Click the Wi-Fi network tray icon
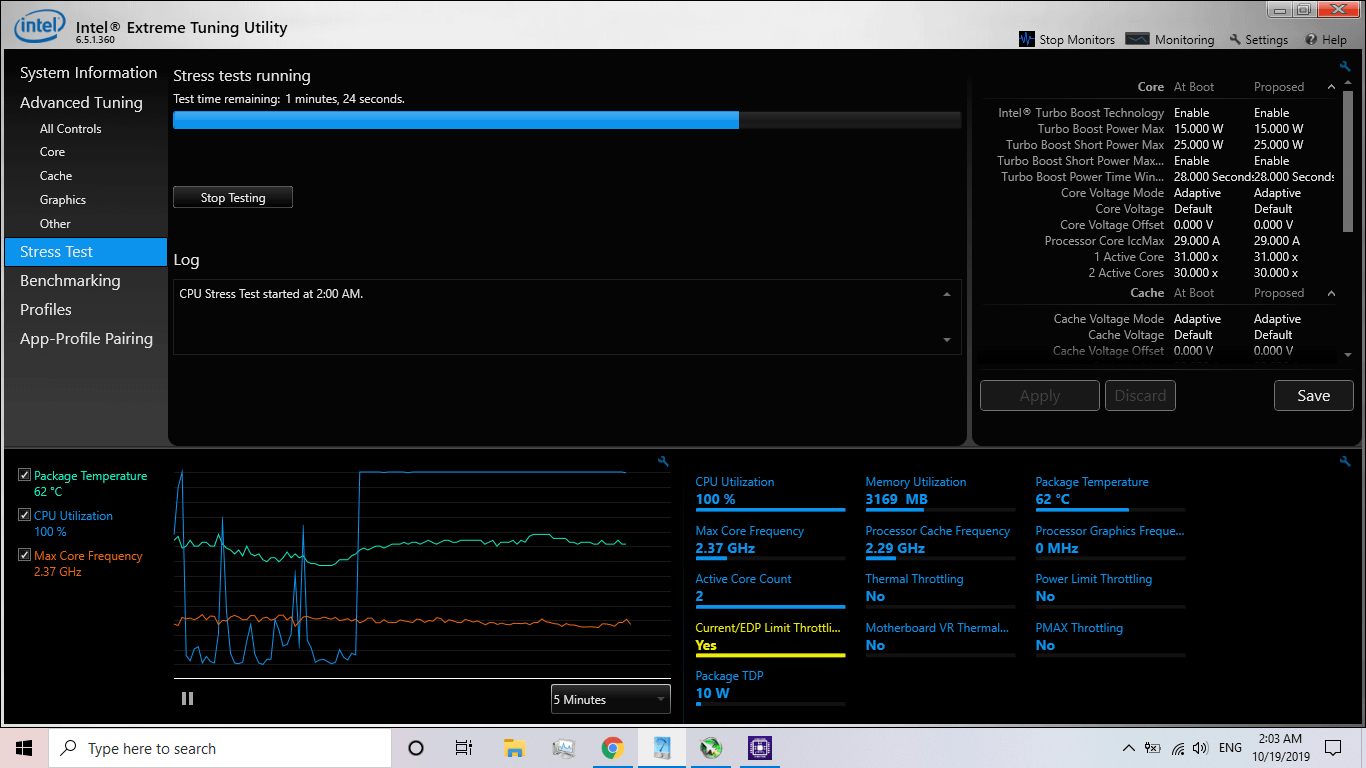Image resolution: width=1366 pixels, height=768 pixels. point(1177,748)
